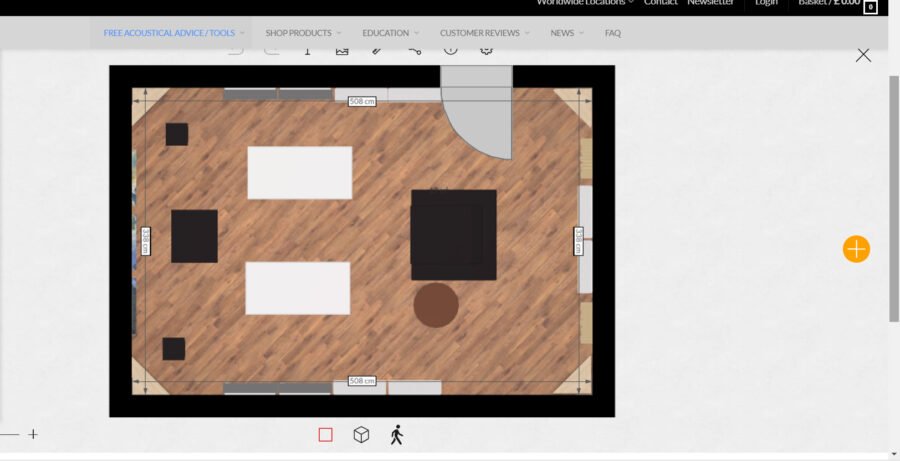Viewport: 900px width, 461px height.
Task: Click the orange plus add-item button
Action: (856, 249)
